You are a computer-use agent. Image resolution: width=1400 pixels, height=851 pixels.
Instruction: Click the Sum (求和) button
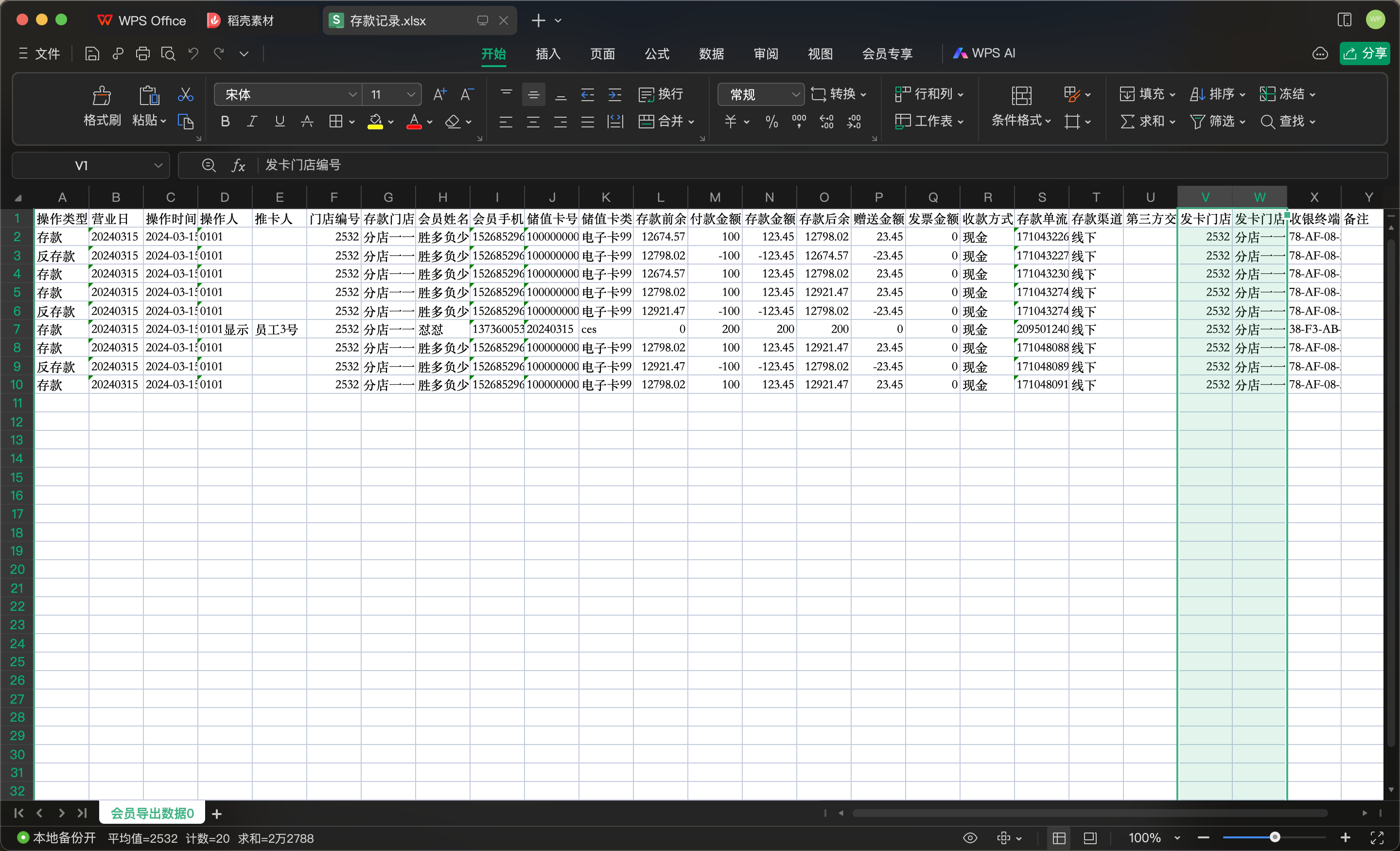pos(1147,121)
